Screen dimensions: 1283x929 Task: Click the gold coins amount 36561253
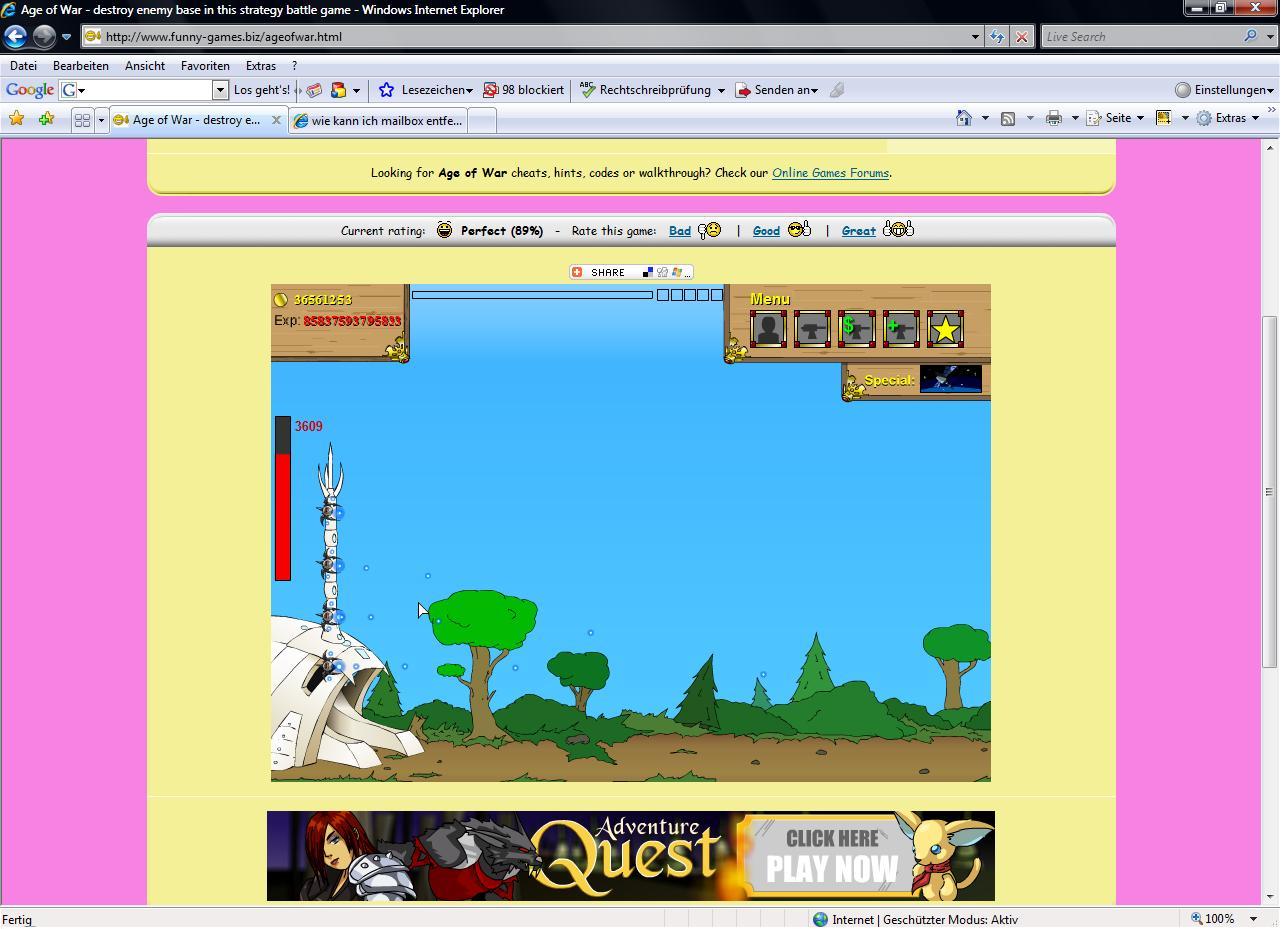322,300
